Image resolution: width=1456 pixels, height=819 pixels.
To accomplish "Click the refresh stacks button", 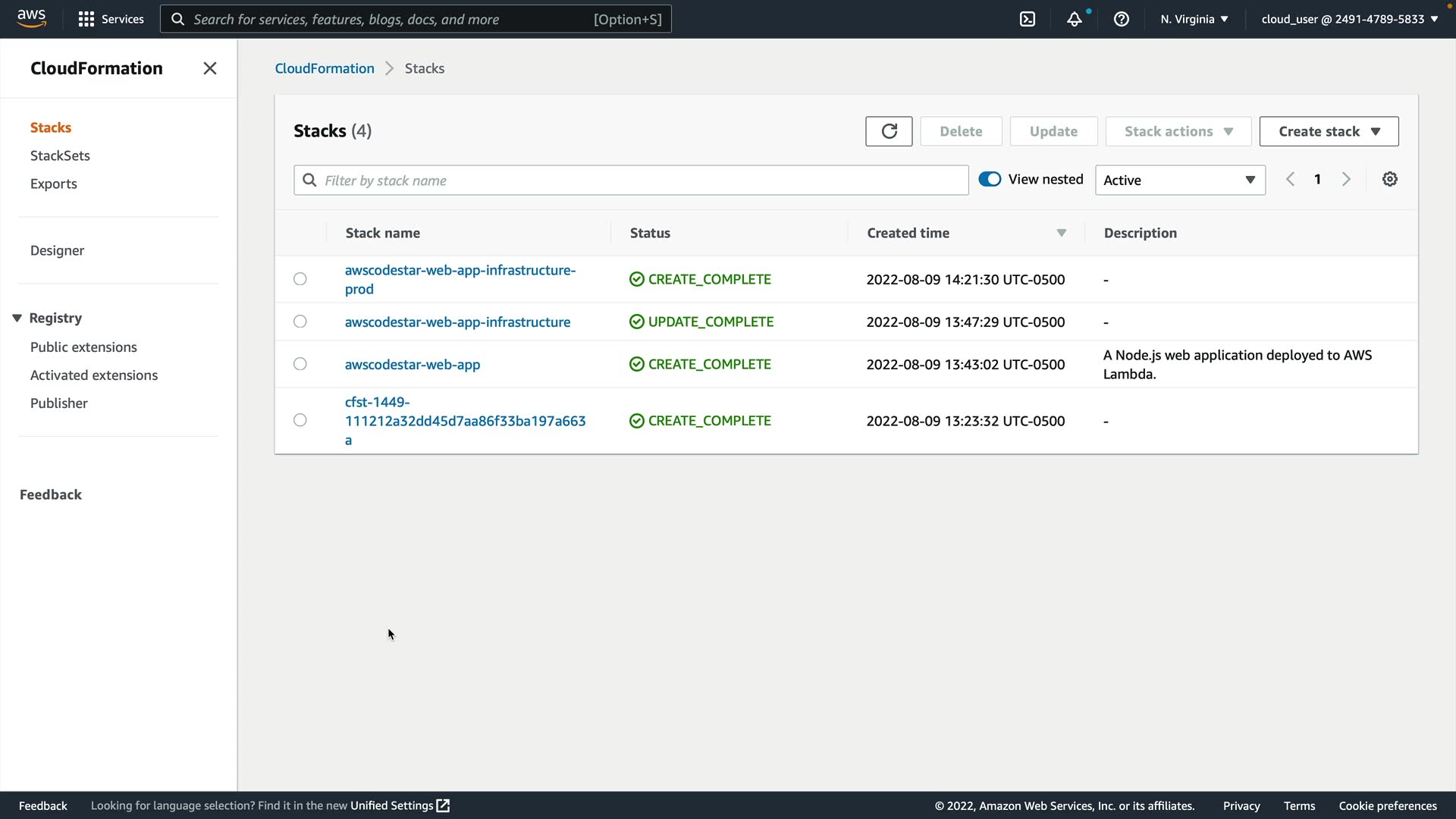I will 889,131.
